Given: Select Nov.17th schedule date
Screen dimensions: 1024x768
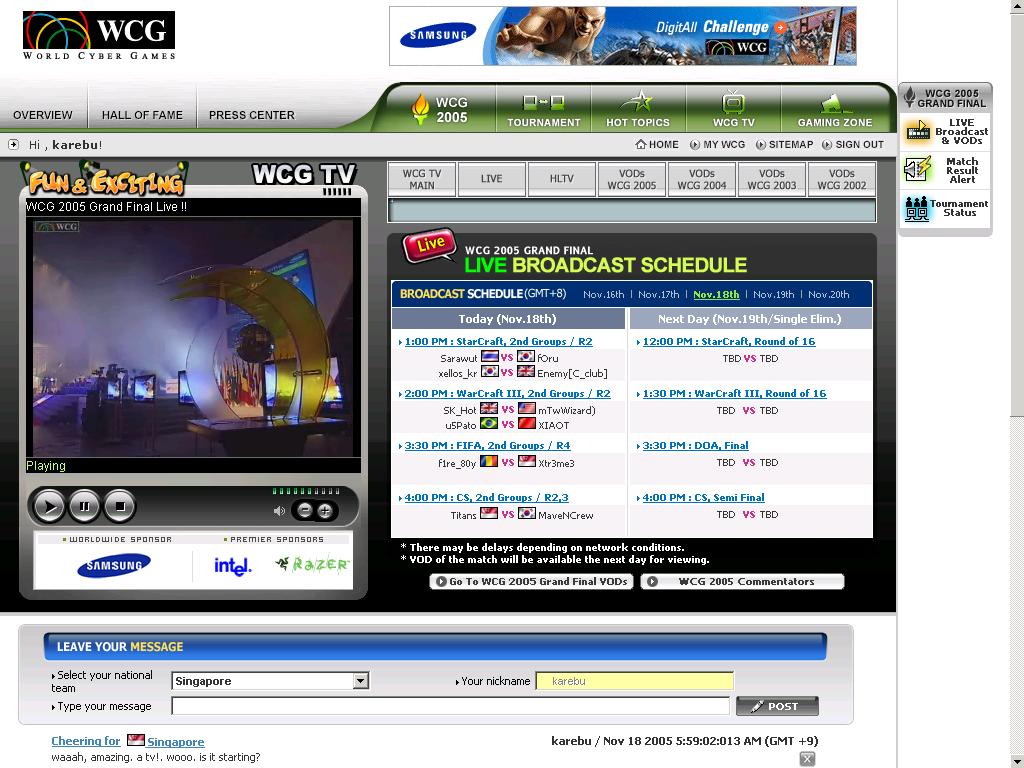Looking at the screenshot, I should tap(658, 295).
